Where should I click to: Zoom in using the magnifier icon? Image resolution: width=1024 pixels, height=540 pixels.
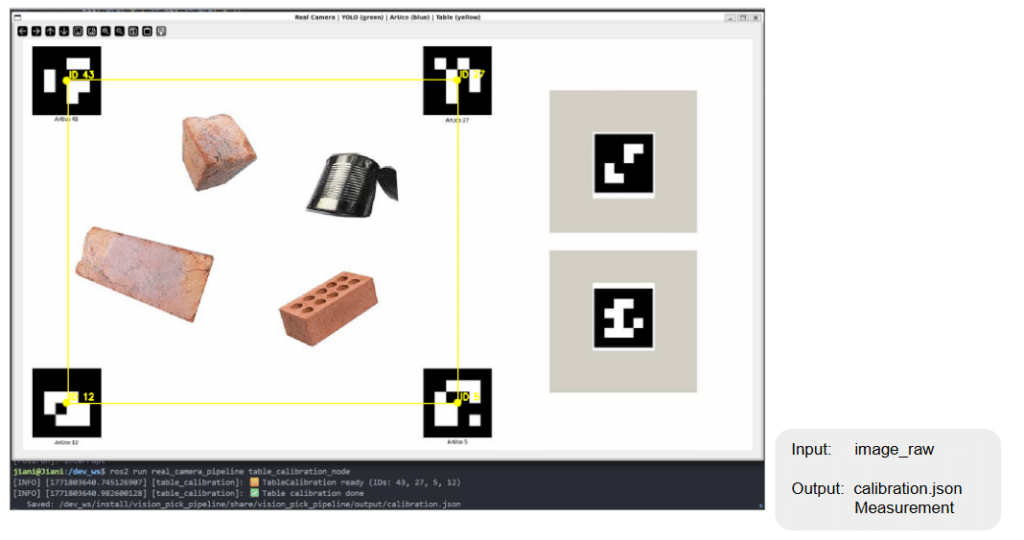point(106,31)
